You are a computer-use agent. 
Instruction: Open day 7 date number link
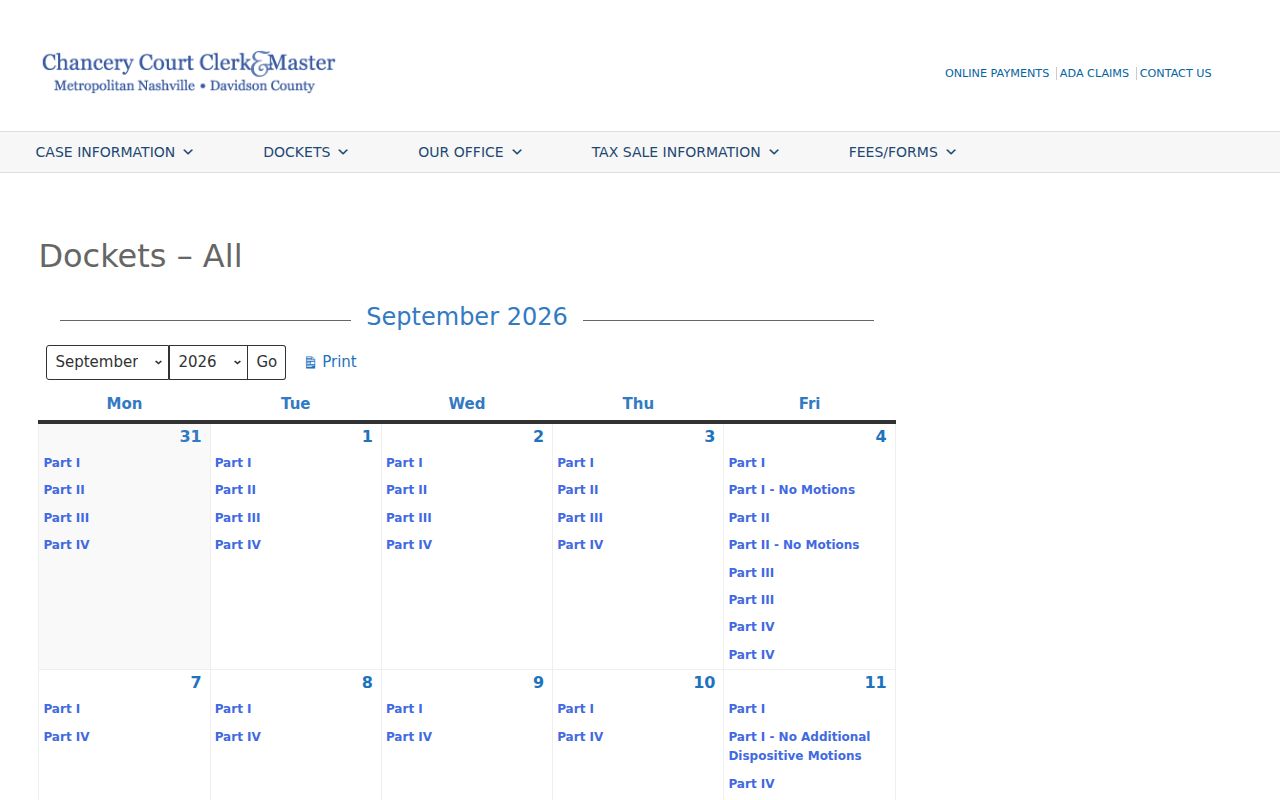coord(196,682)
